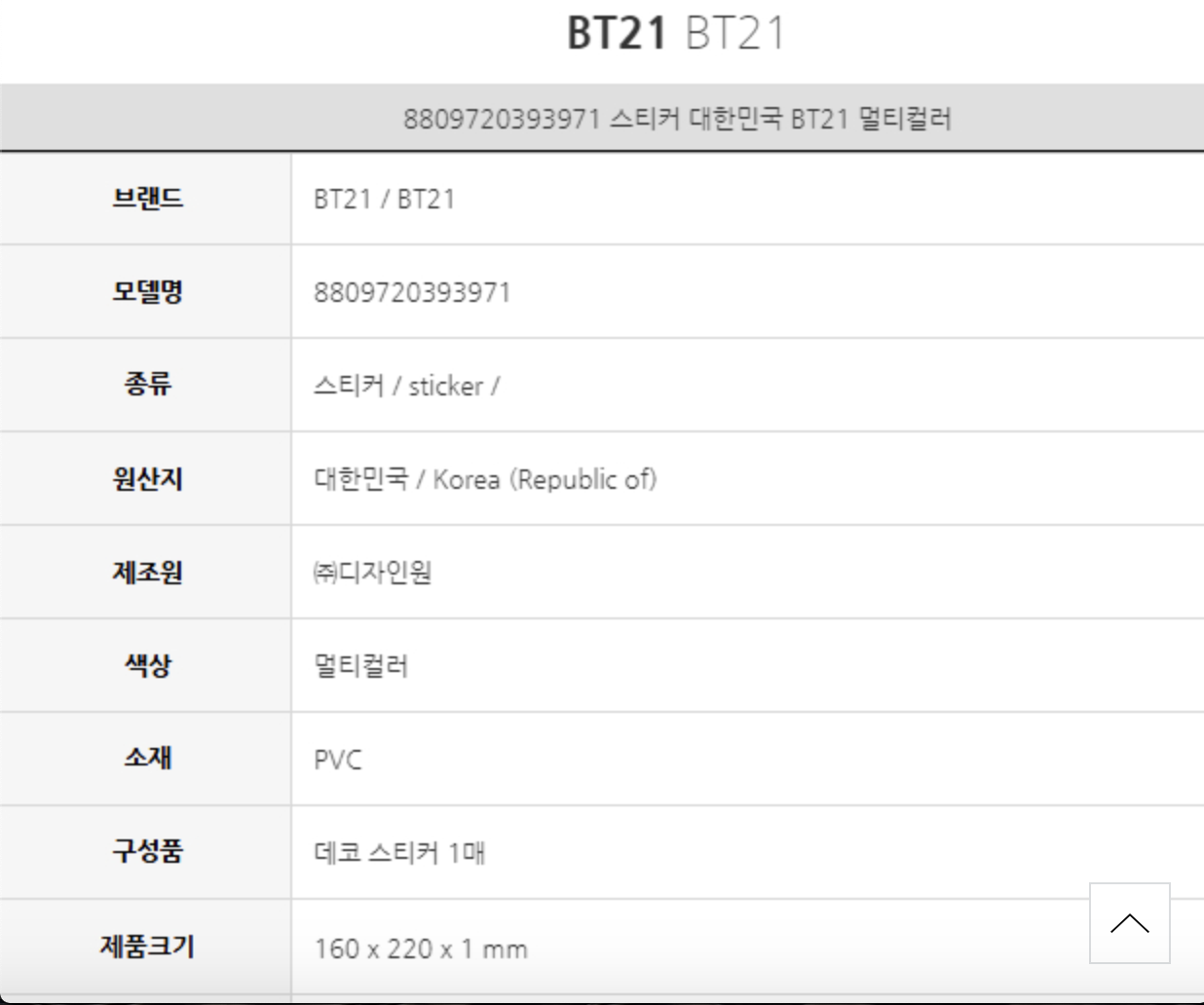
Task: Click the product summary header bar text
Action: point(677,119)
